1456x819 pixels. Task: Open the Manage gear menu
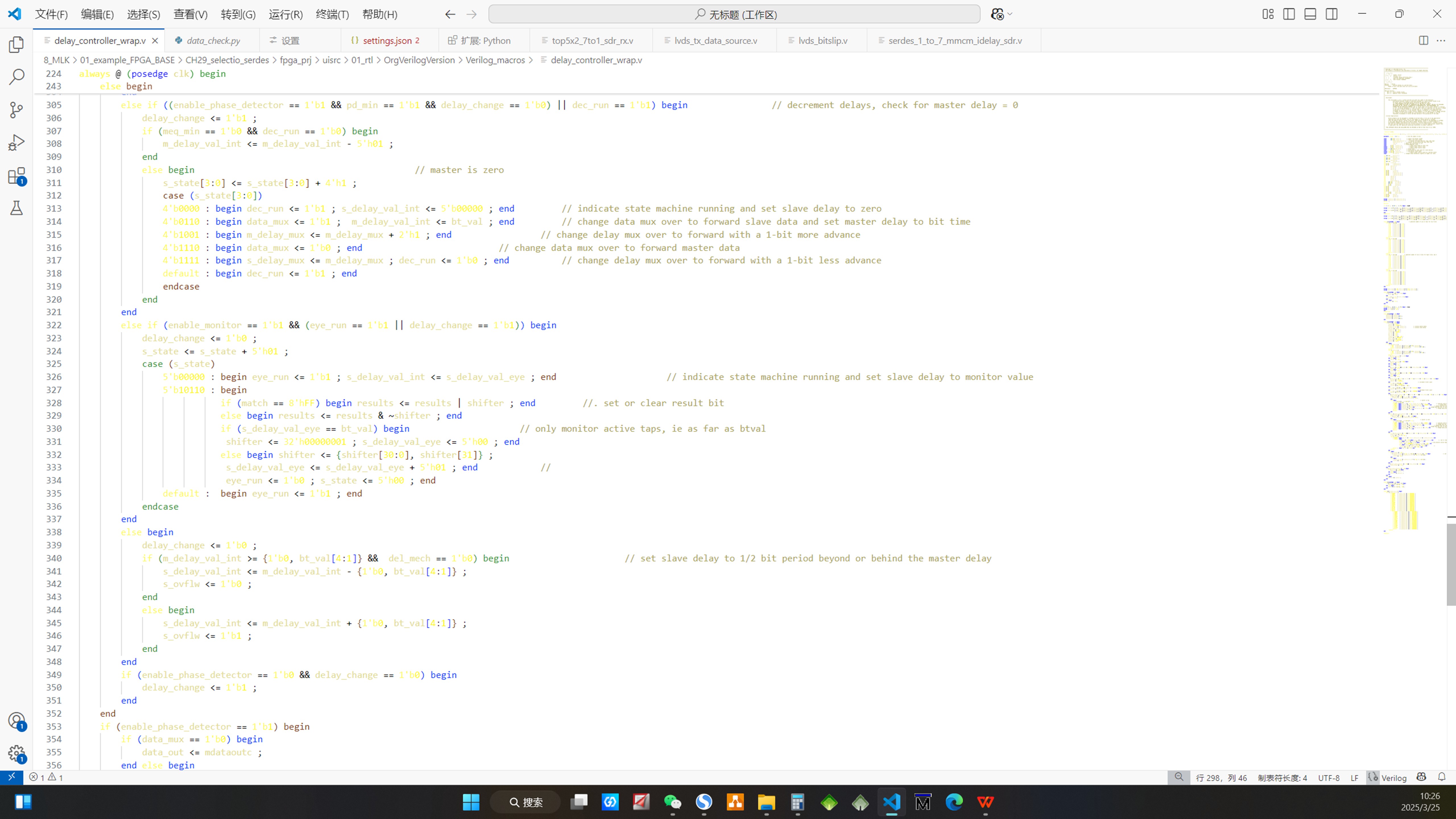[x=16, y=753]
